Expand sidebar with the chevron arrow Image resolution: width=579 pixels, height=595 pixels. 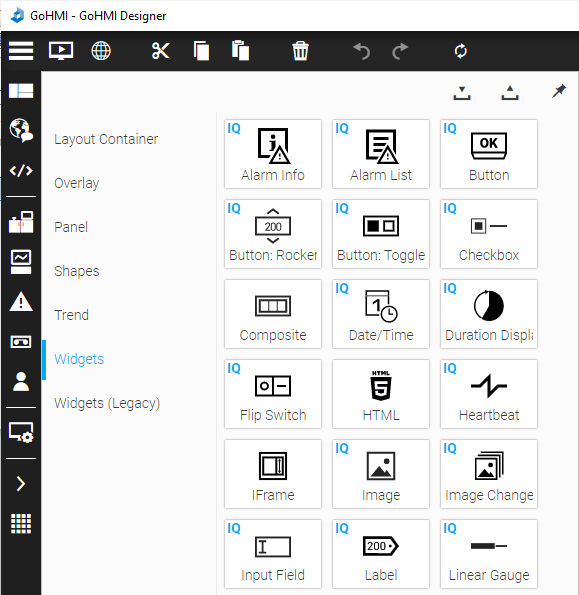click(x=21, y=483)
